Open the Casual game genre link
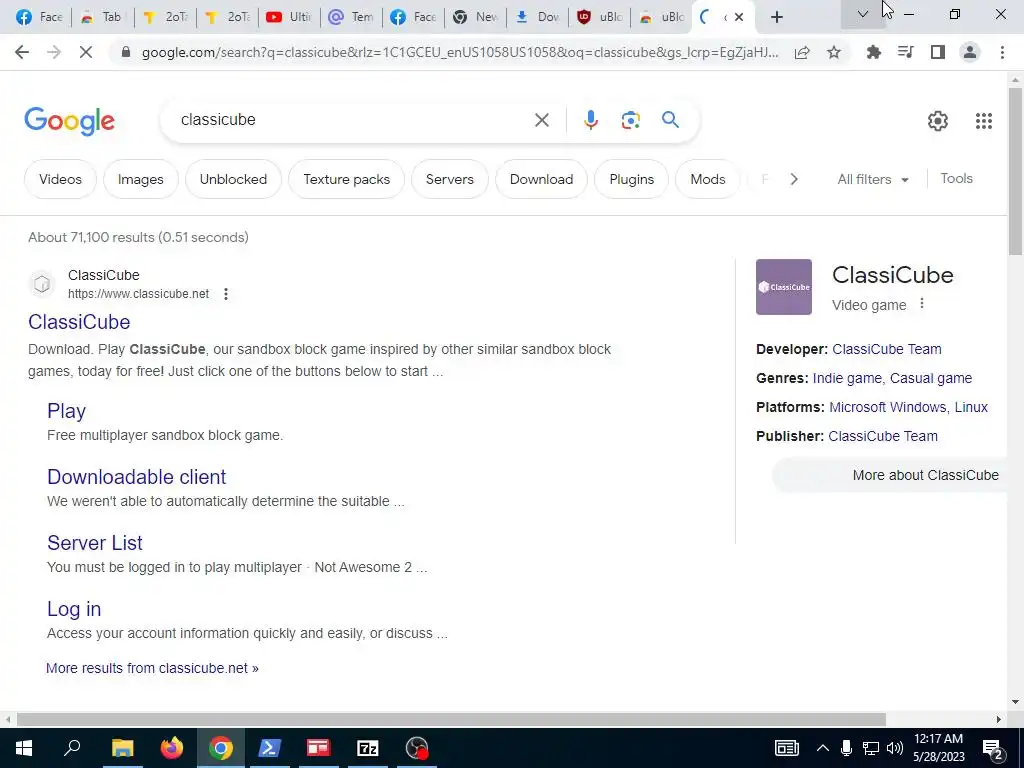1024x768 pixels. click(x=931, y=378)
